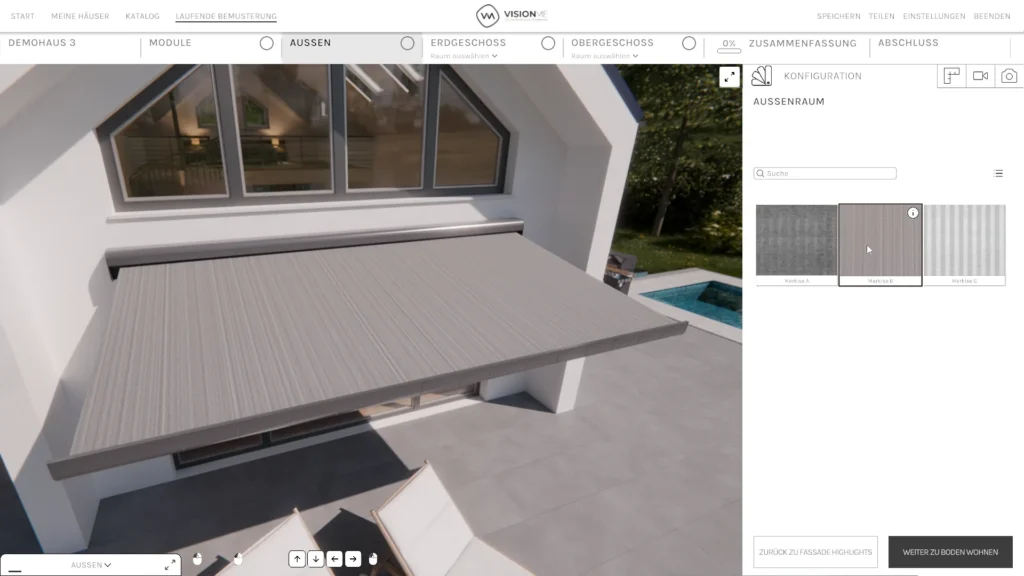The height and width of the screenshot is (576, 1024).
Task: Take a screenshot with the camera icon
Action: (1009, 76)
